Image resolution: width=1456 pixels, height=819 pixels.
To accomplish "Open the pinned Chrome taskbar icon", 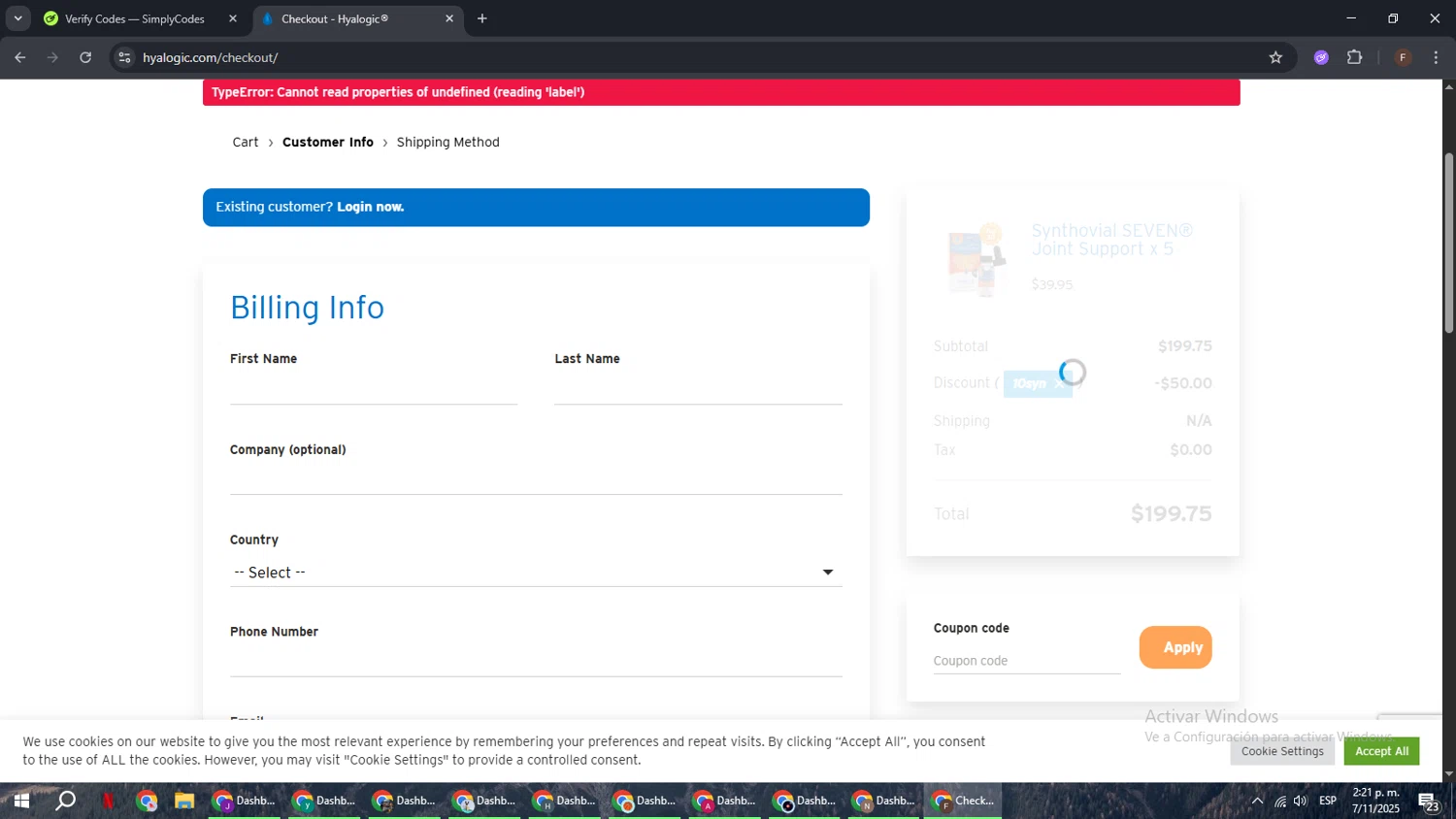I will click(x=147, y=801).
